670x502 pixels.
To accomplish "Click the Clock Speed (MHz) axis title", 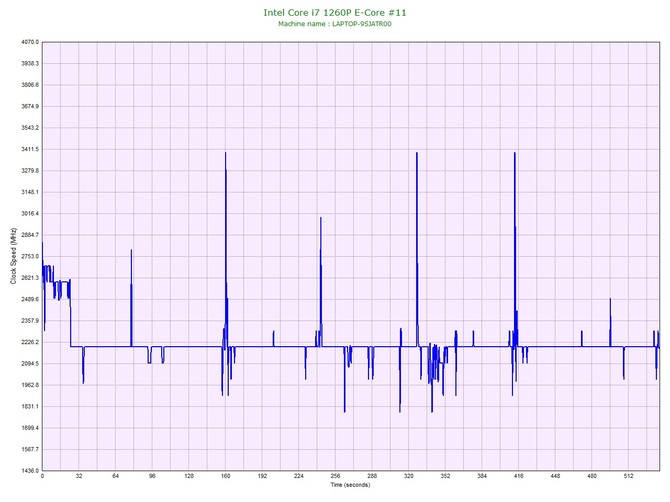I will point(13,256).
